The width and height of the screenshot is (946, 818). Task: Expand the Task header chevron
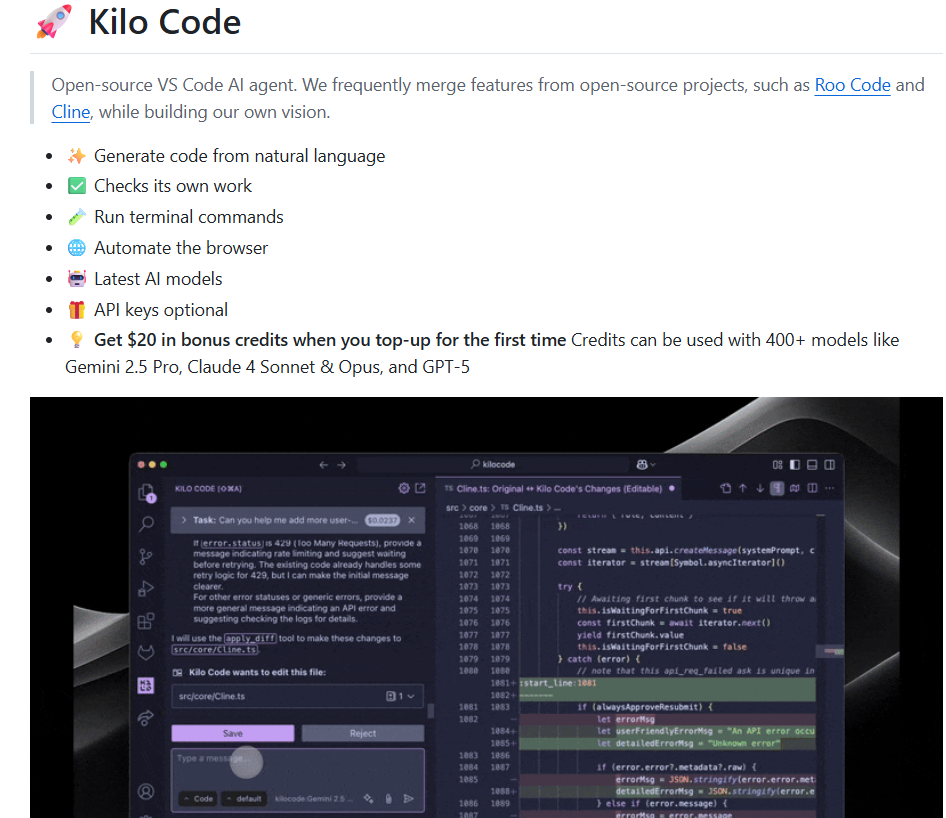tap(183, 520)
